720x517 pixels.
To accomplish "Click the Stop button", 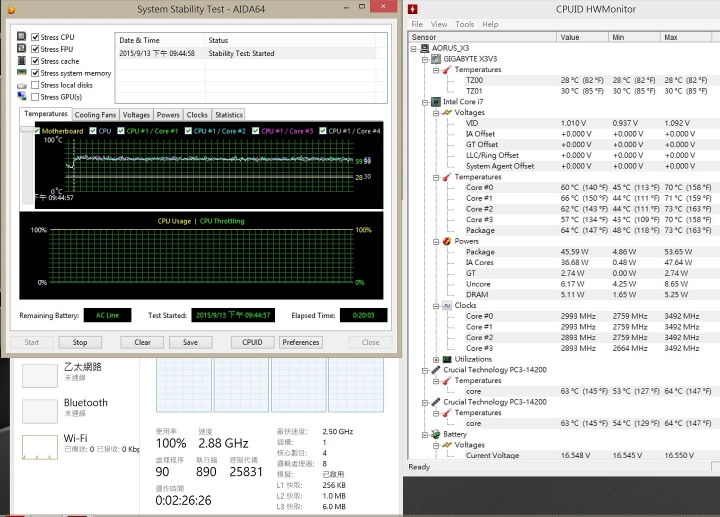I will click(x=80, y=342).
